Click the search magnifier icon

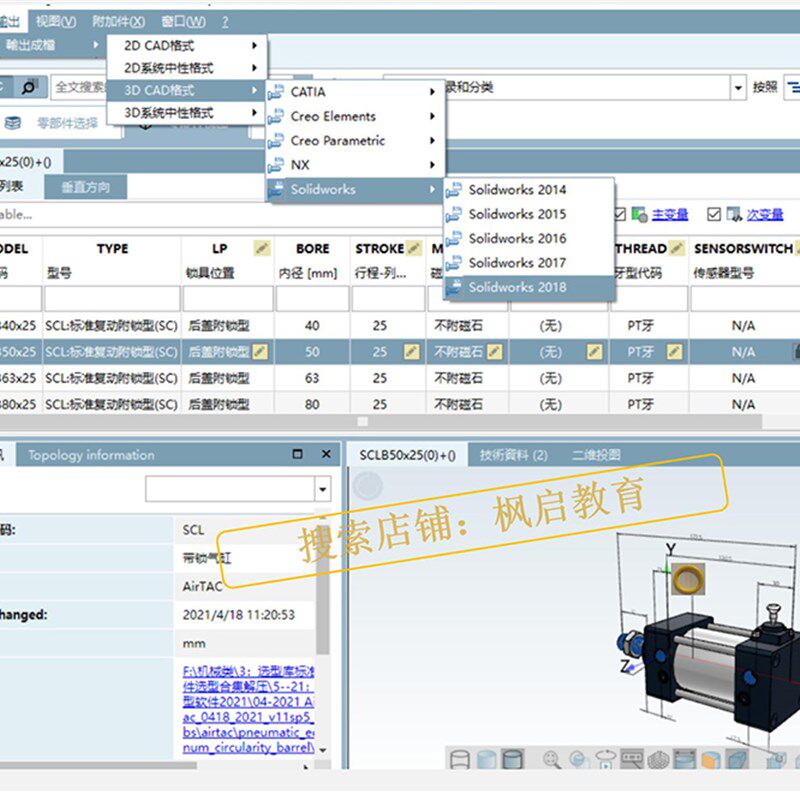[x=29, y=87]
